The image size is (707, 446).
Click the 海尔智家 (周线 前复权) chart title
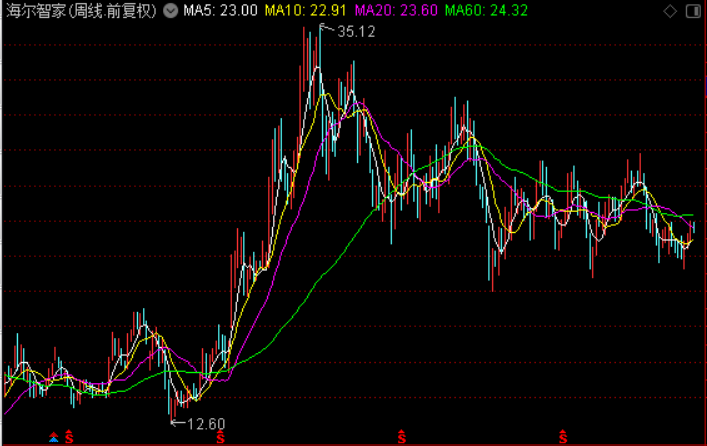(x=79, y=11)
